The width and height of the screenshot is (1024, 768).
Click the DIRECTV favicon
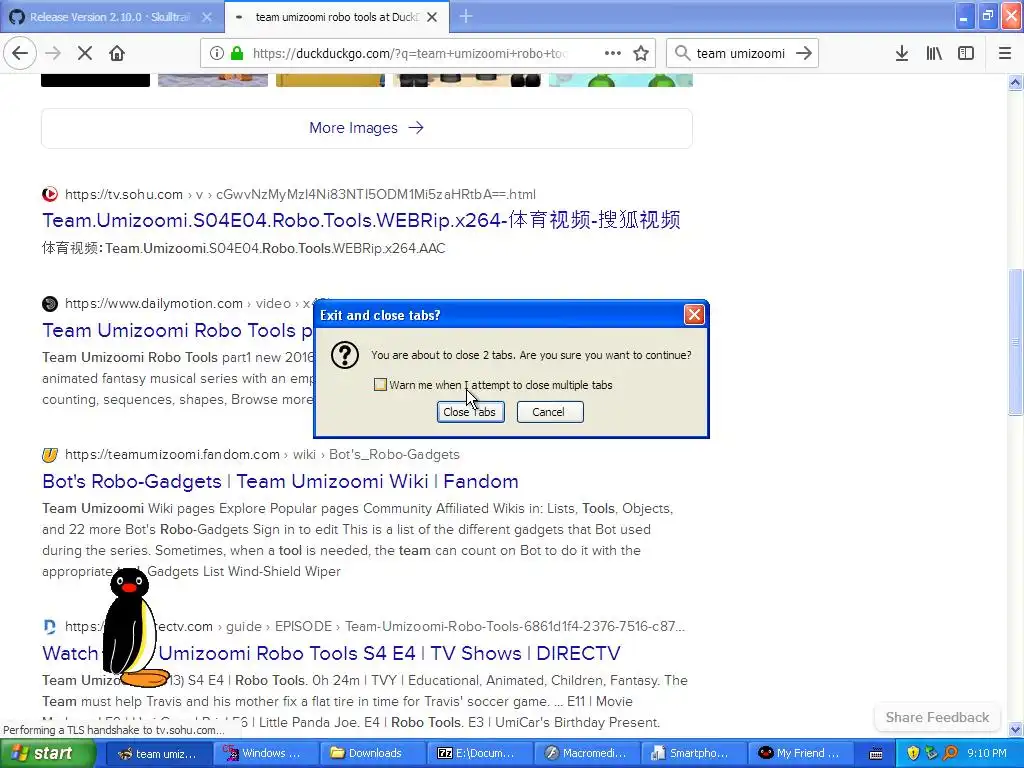(x=50, y=626)
